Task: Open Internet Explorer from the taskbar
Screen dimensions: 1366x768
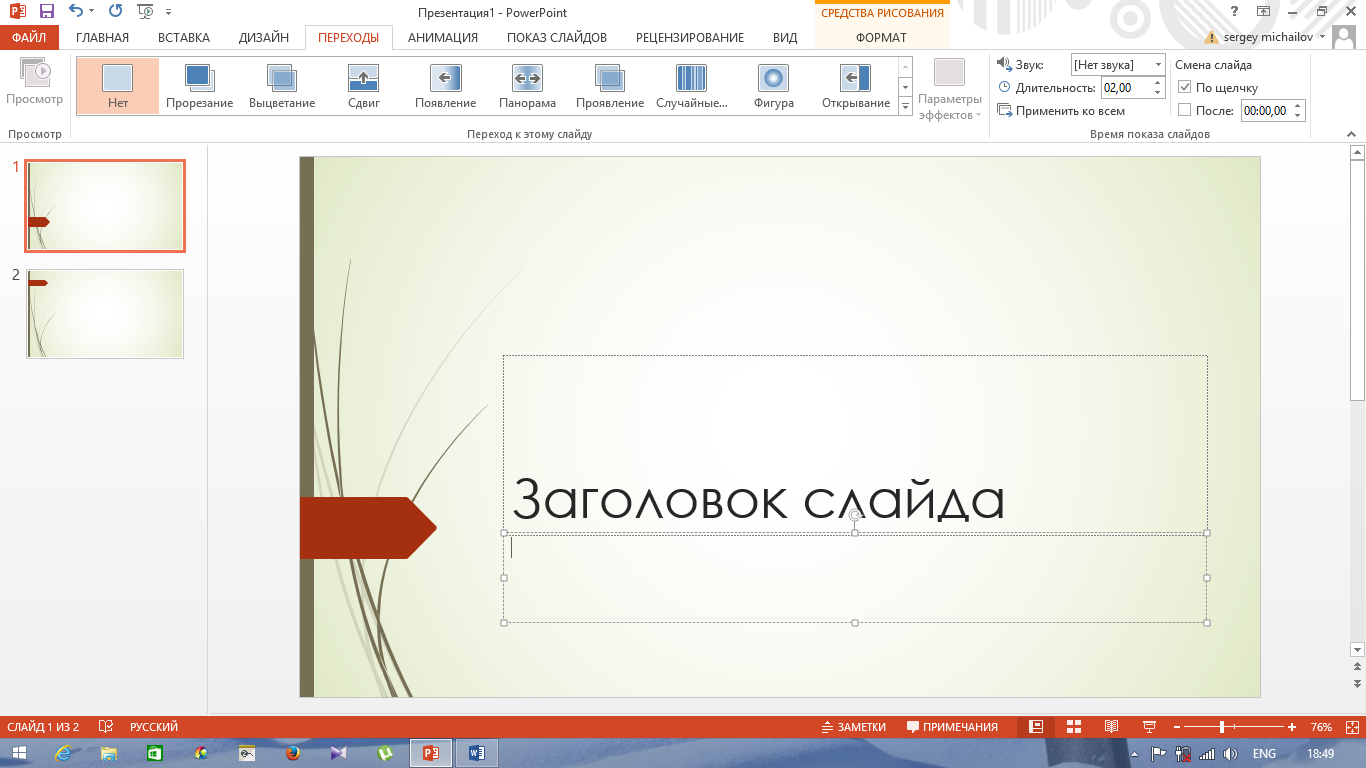Action: point(64,753)
